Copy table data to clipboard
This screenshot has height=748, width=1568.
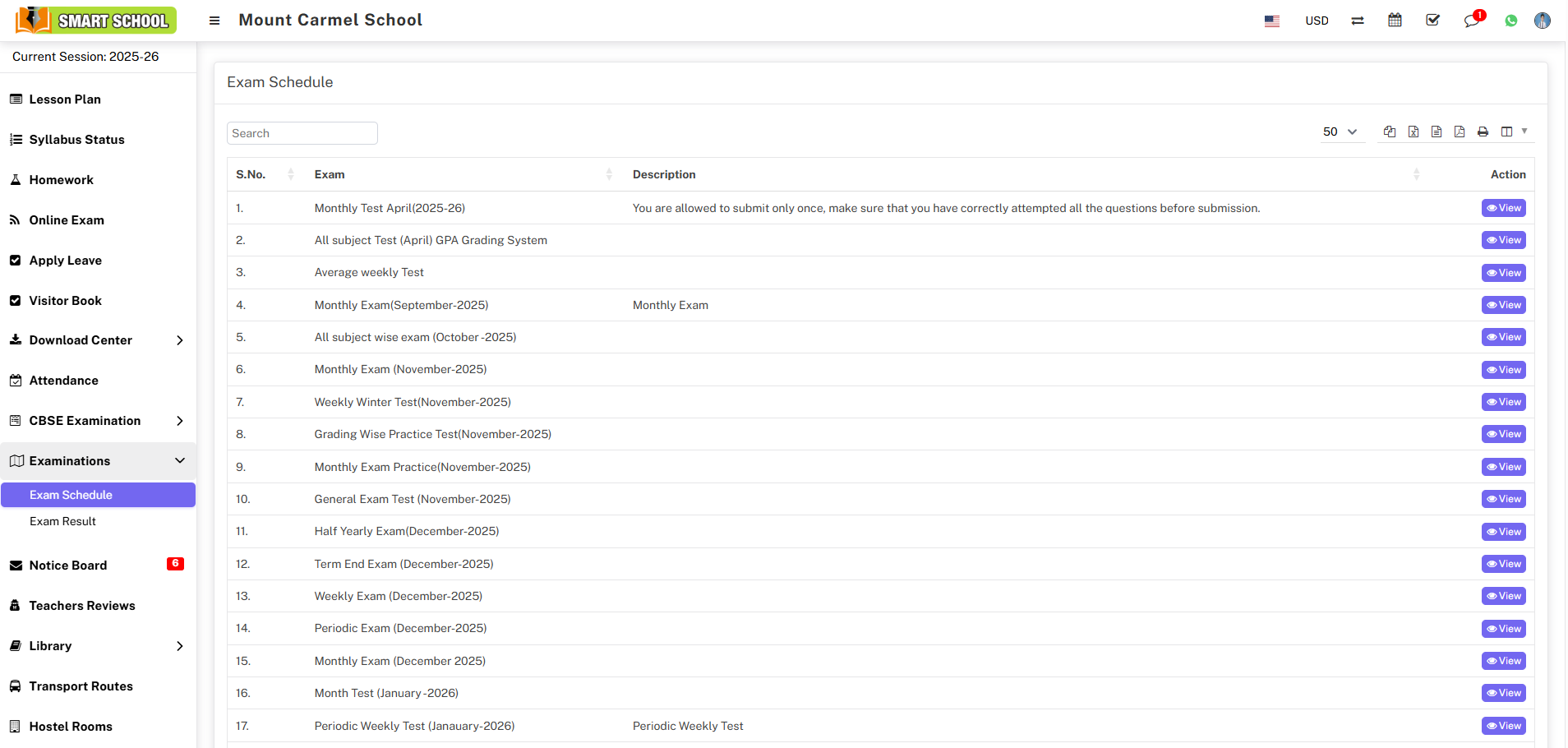[x=1389, y=132]
